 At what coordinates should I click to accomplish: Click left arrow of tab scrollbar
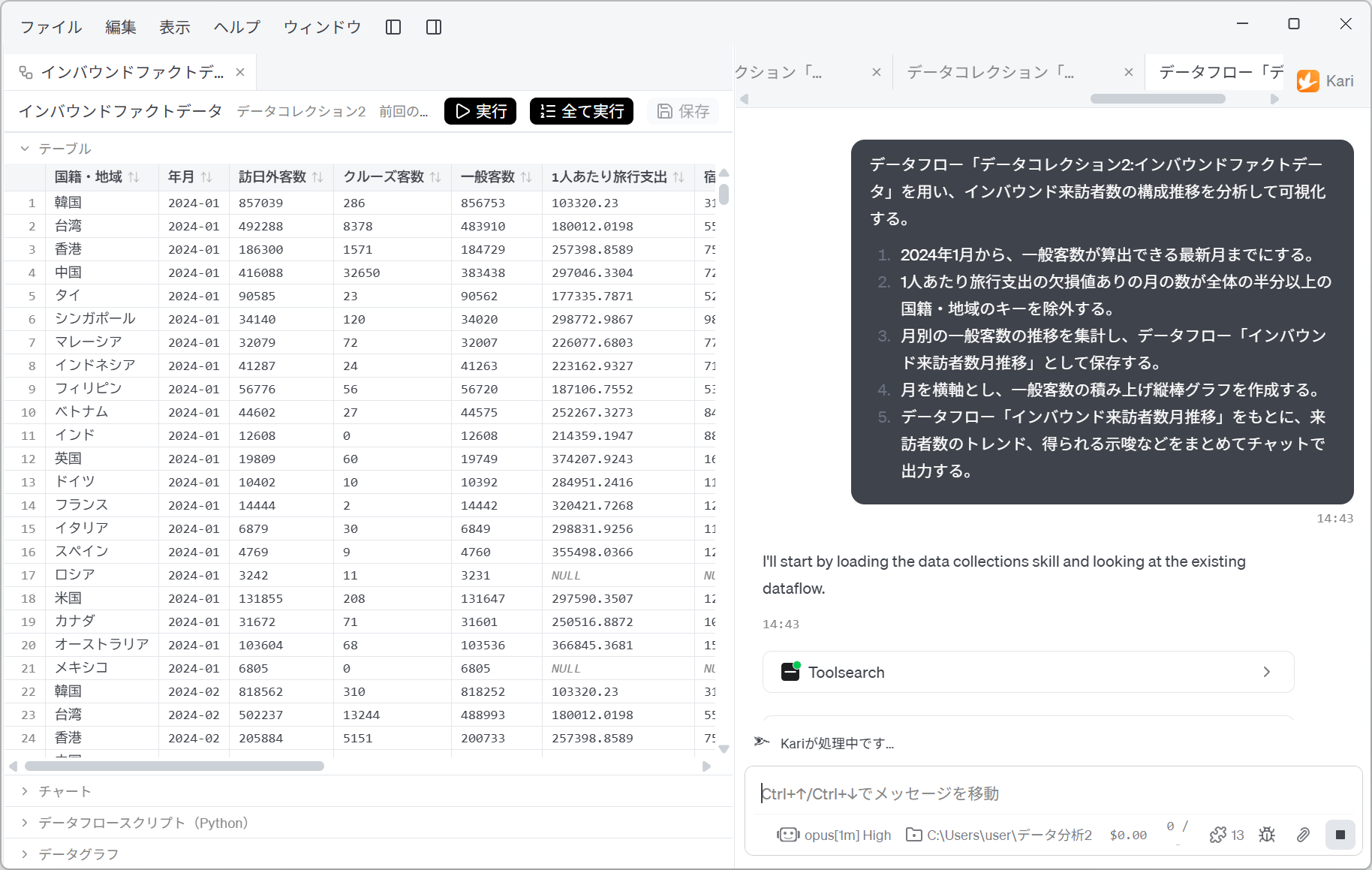[x=745, y=99]
